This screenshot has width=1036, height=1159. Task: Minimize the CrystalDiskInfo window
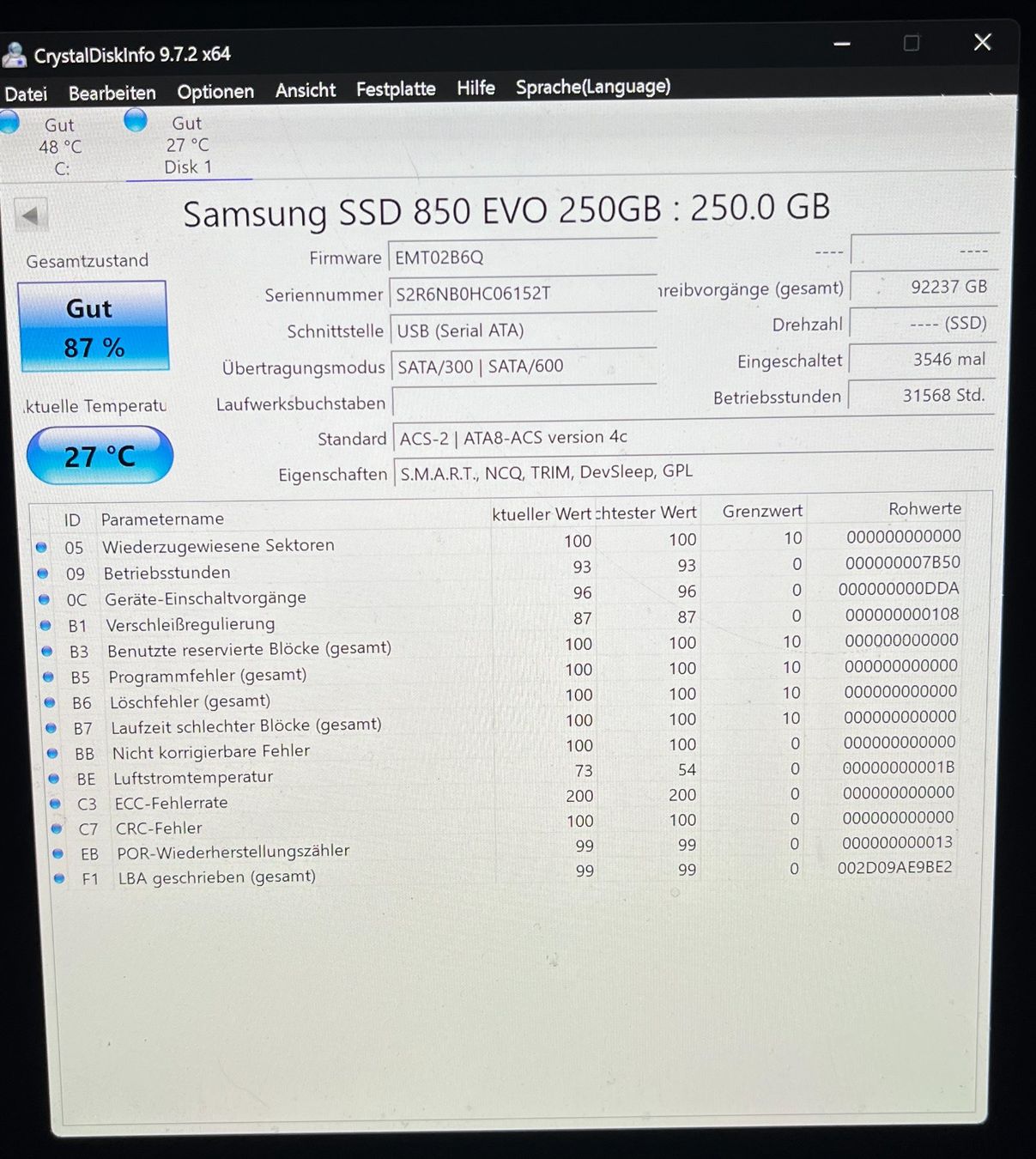(842, 44)
